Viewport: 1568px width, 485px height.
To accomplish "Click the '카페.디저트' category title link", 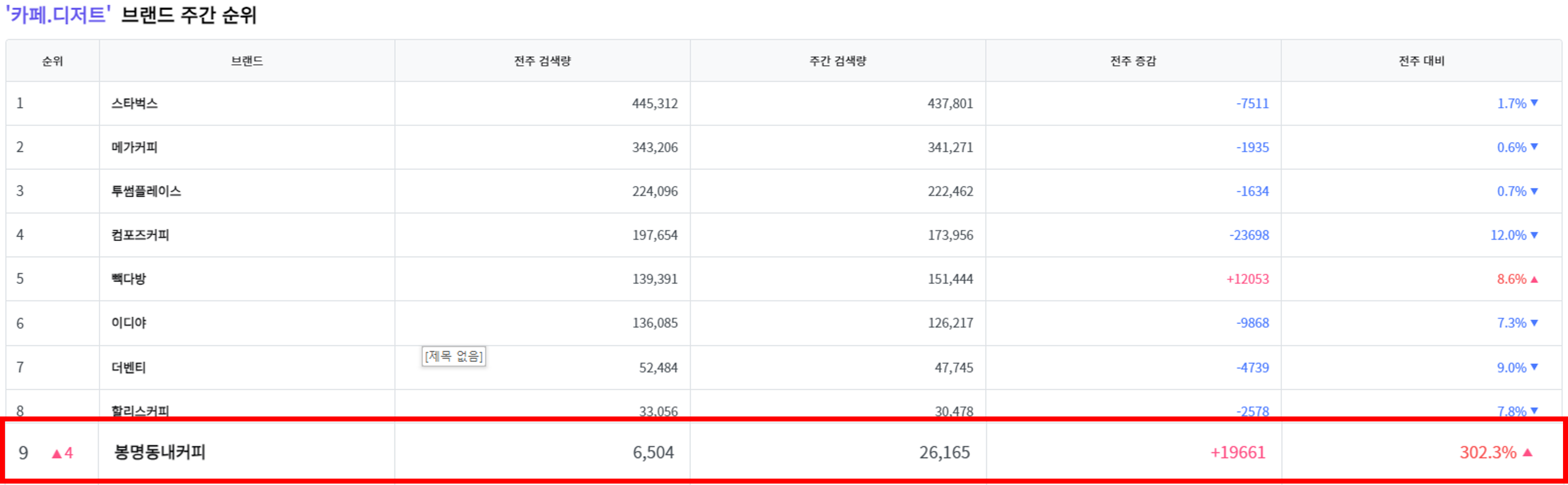I will [x=58, y=15].
